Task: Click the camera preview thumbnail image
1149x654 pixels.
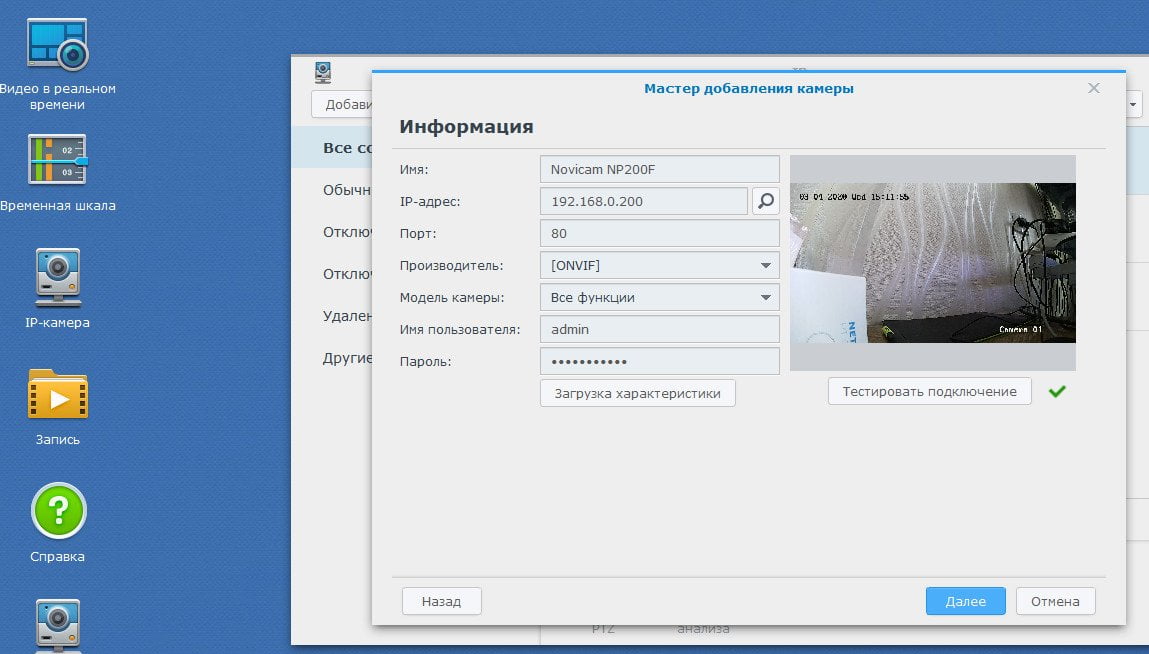Action: tap(933, 262)
